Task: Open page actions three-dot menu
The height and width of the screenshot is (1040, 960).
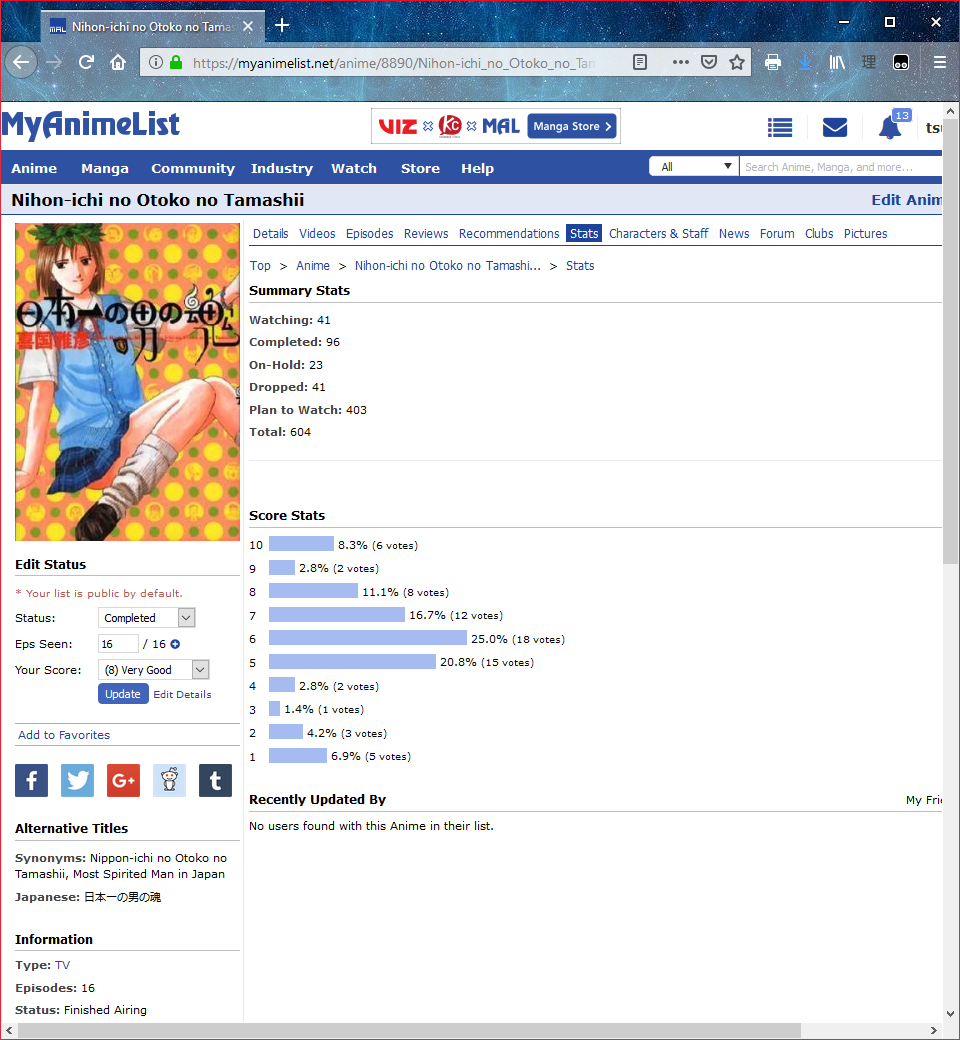Action: pos(680,62)
